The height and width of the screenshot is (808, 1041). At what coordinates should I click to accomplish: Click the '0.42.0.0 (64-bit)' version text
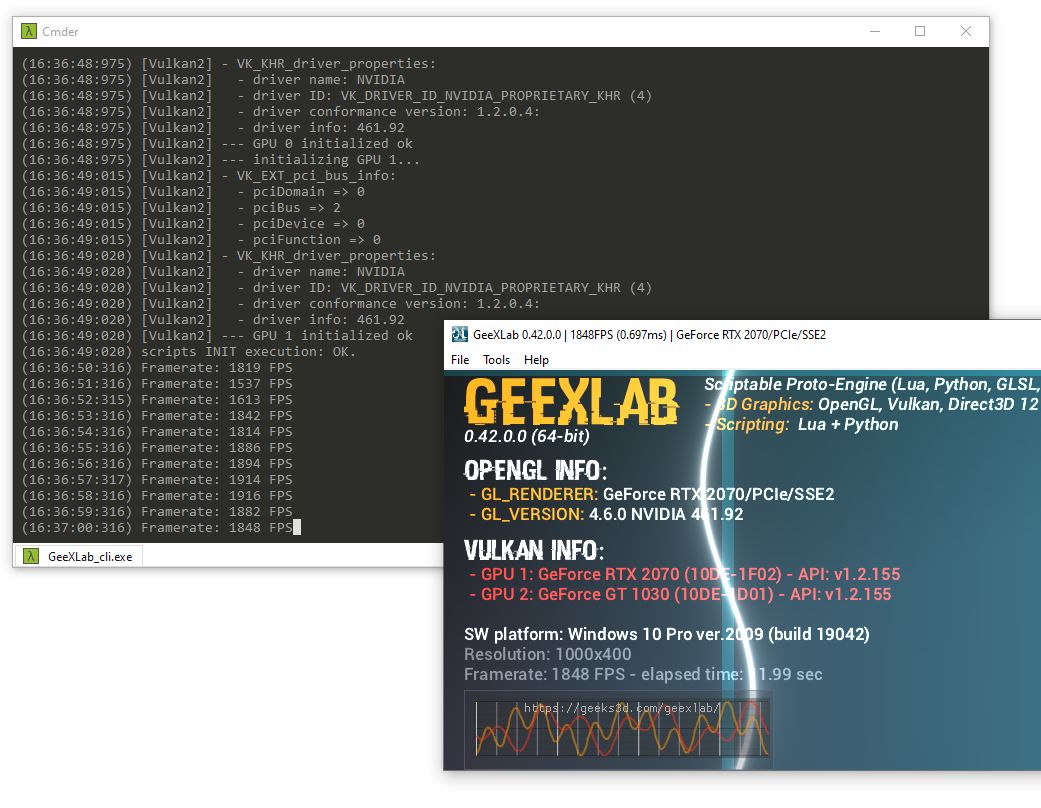[x=526, y=436]
